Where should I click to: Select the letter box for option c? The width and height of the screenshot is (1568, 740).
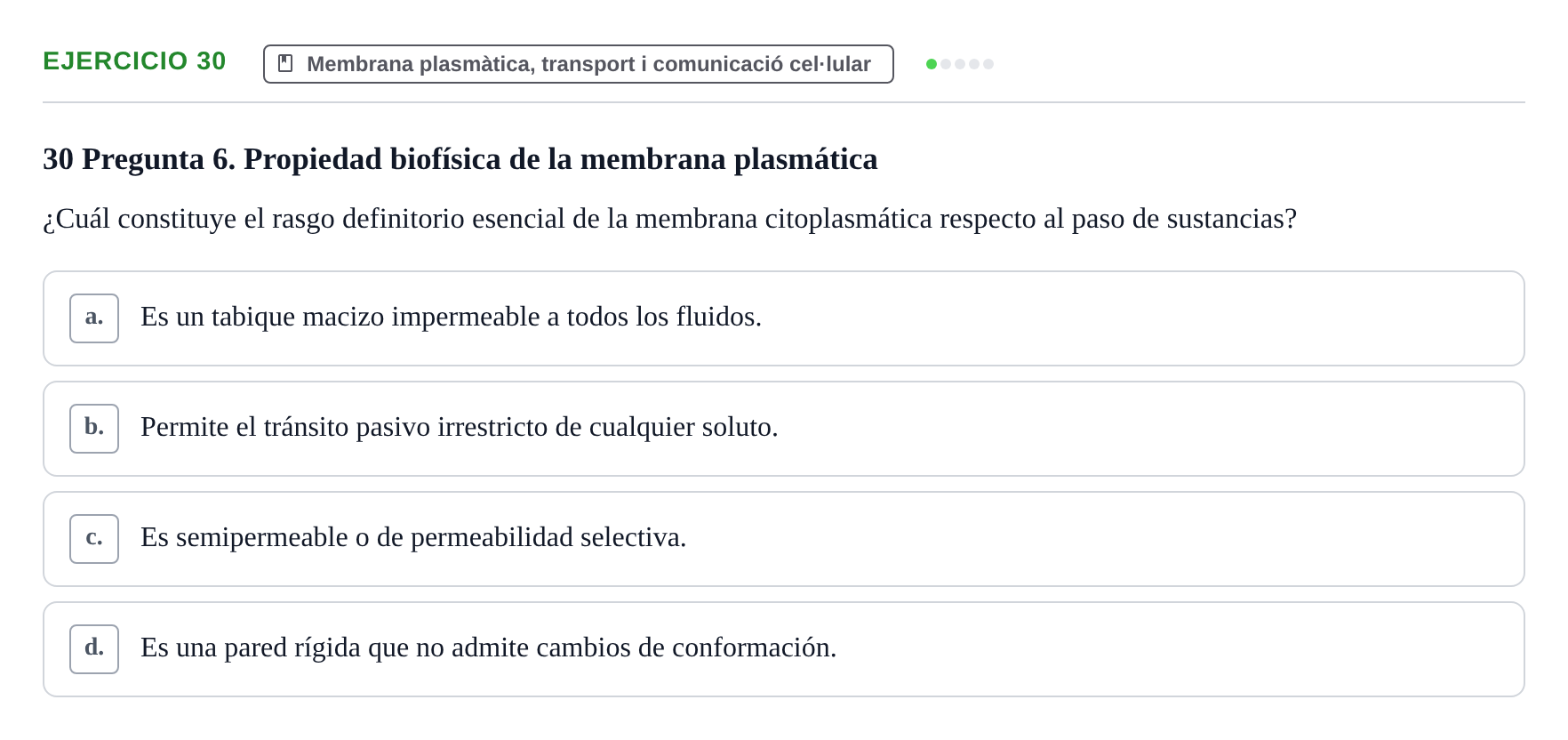click(94, 539)
